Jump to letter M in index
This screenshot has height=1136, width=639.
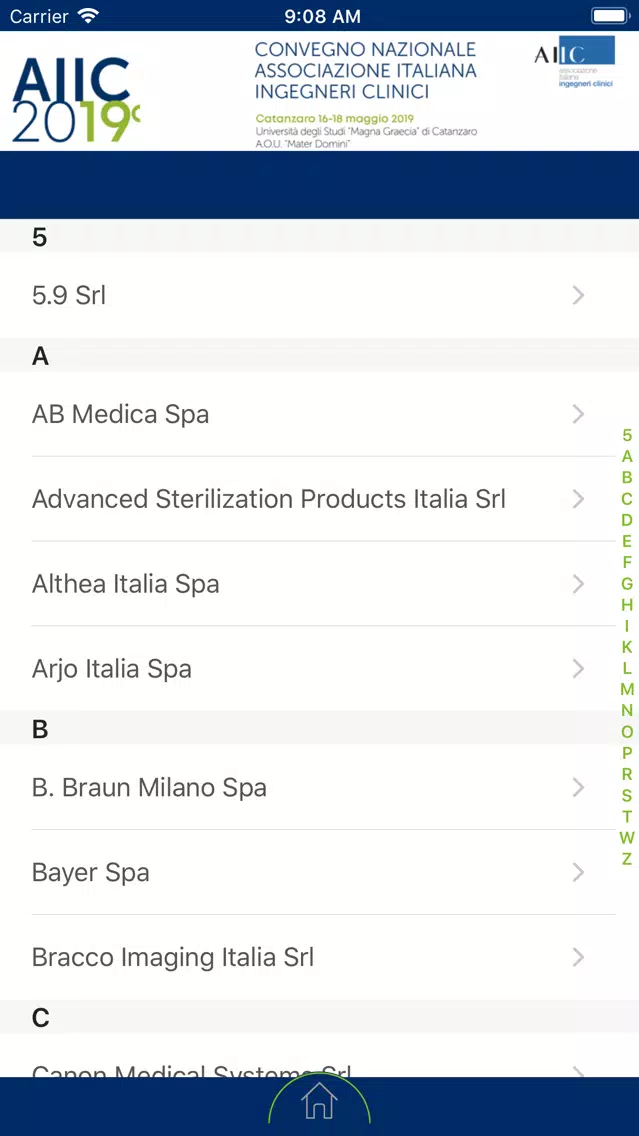point(627,689)
